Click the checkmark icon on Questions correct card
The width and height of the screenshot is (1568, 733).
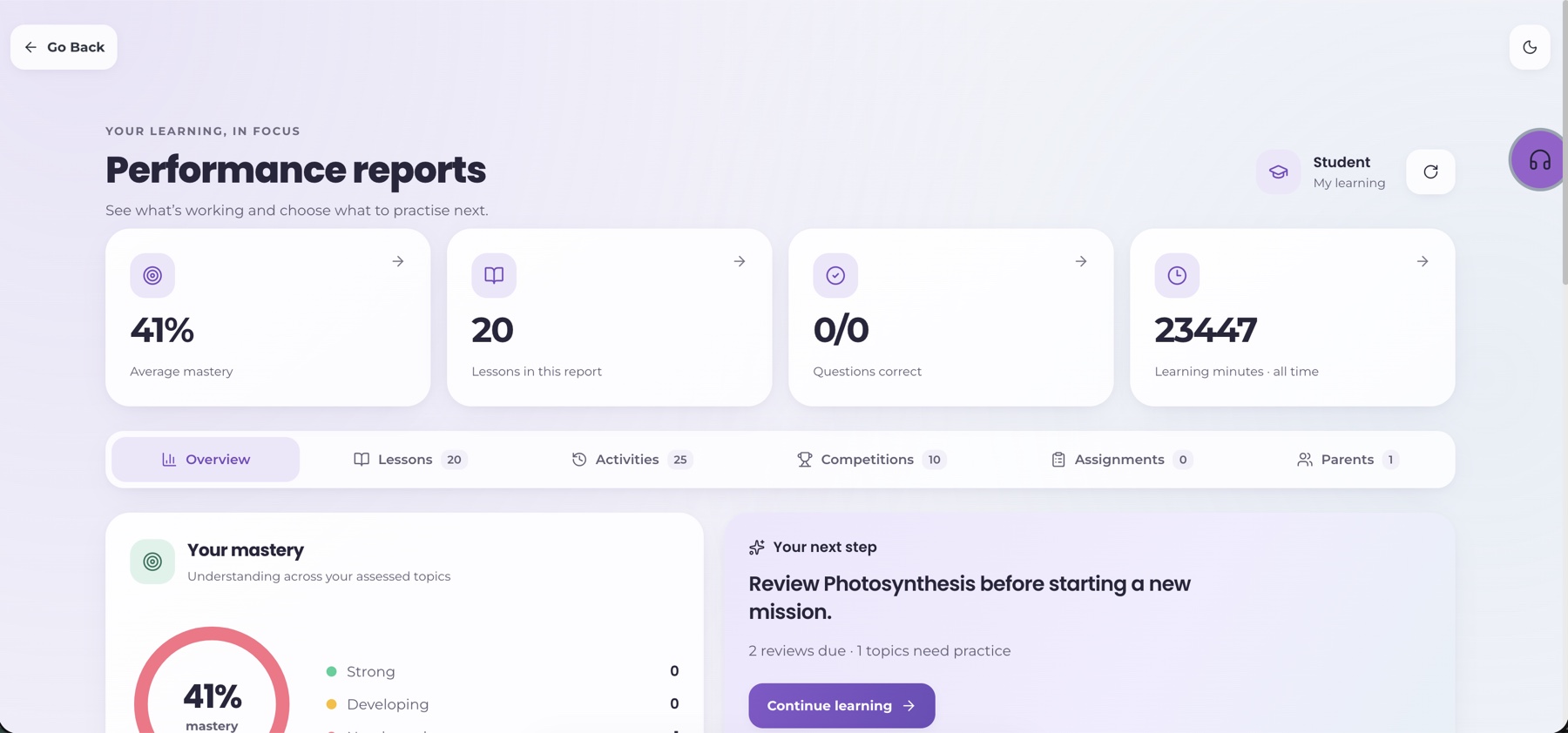click(835, 275)
